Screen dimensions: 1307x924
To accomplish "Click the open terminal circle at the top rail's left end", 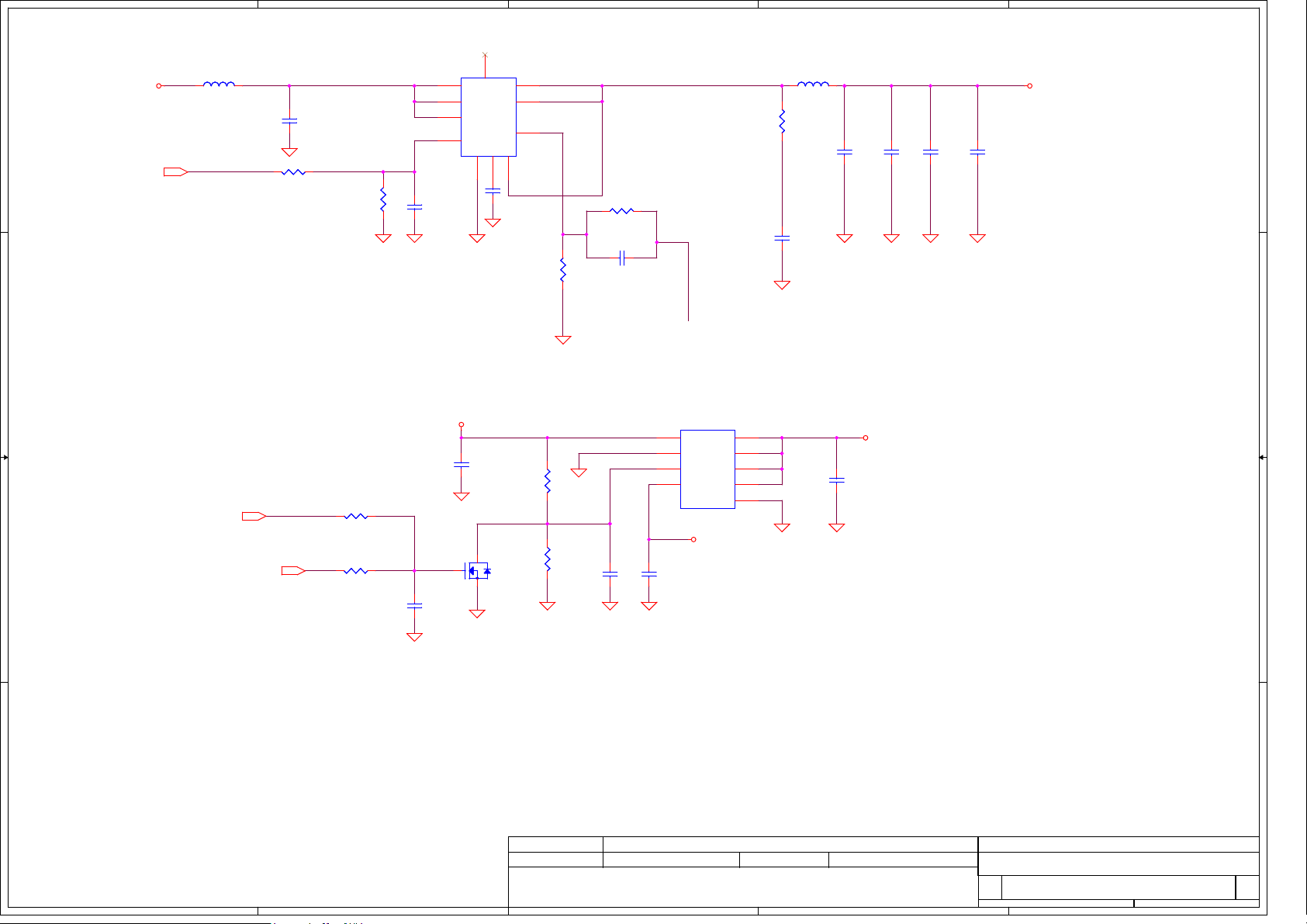I will coord(159,86).
